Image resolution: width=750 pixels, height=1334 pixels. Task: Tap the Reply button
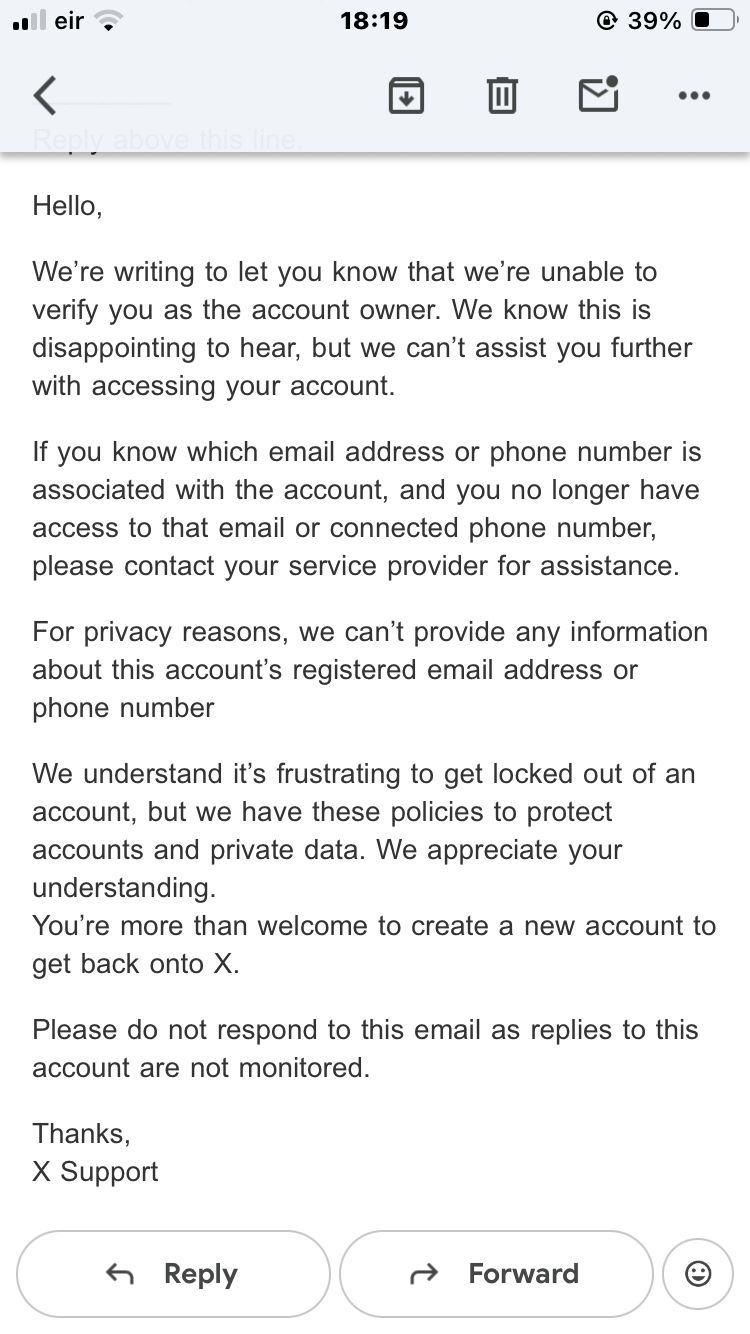[x=173, y=1273]
